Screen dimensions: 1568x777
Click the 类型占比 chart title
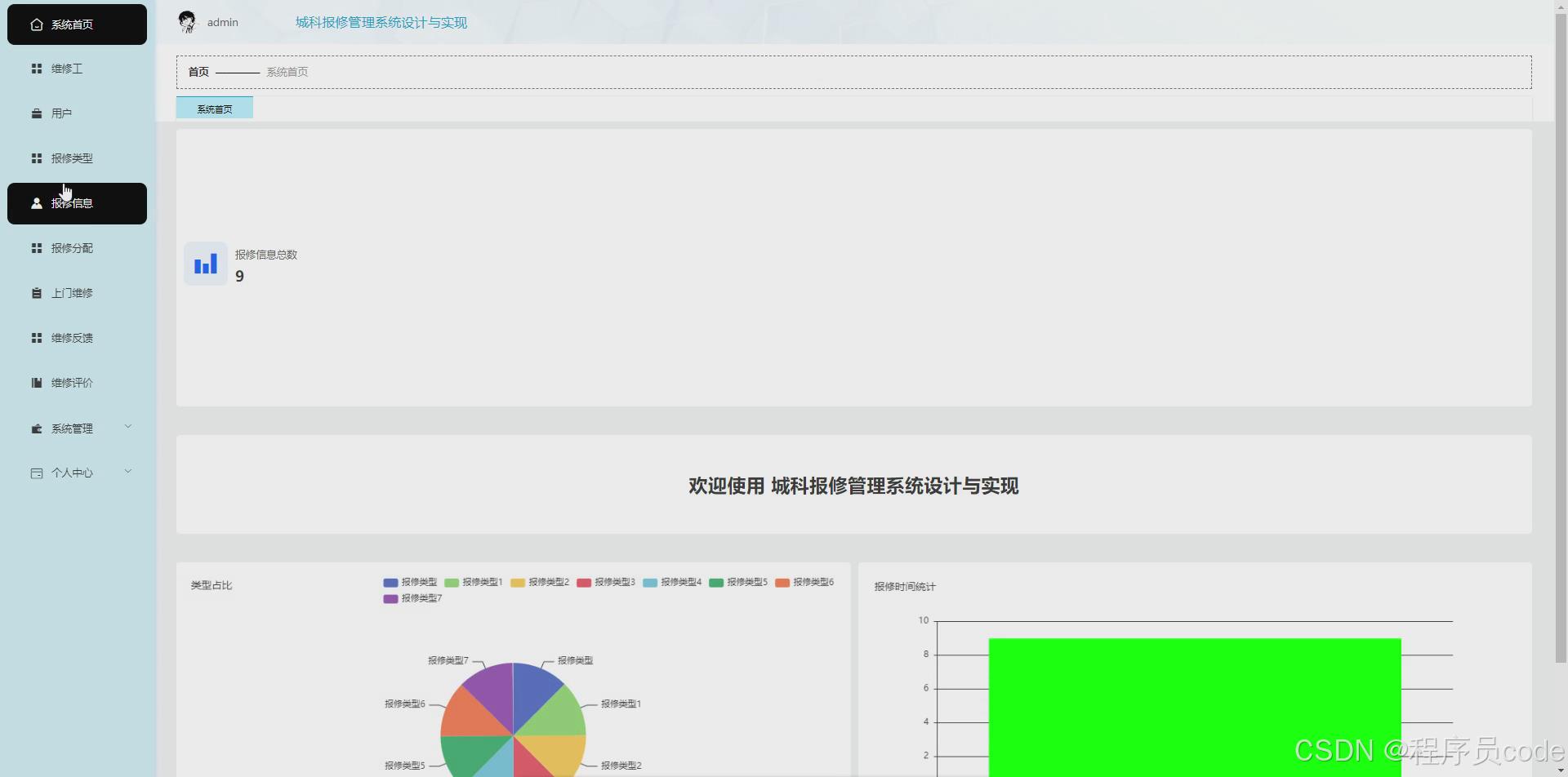pyautogui.click(x=212, y=585)
